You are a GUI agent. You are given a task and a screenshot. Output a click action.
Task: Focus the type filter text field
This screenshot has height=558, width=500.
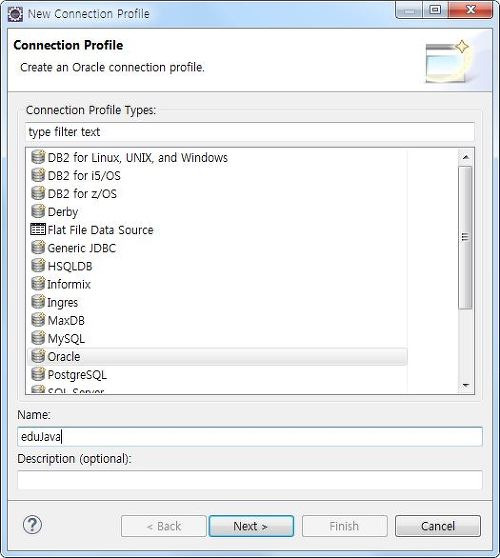click(x=250, y=132)
